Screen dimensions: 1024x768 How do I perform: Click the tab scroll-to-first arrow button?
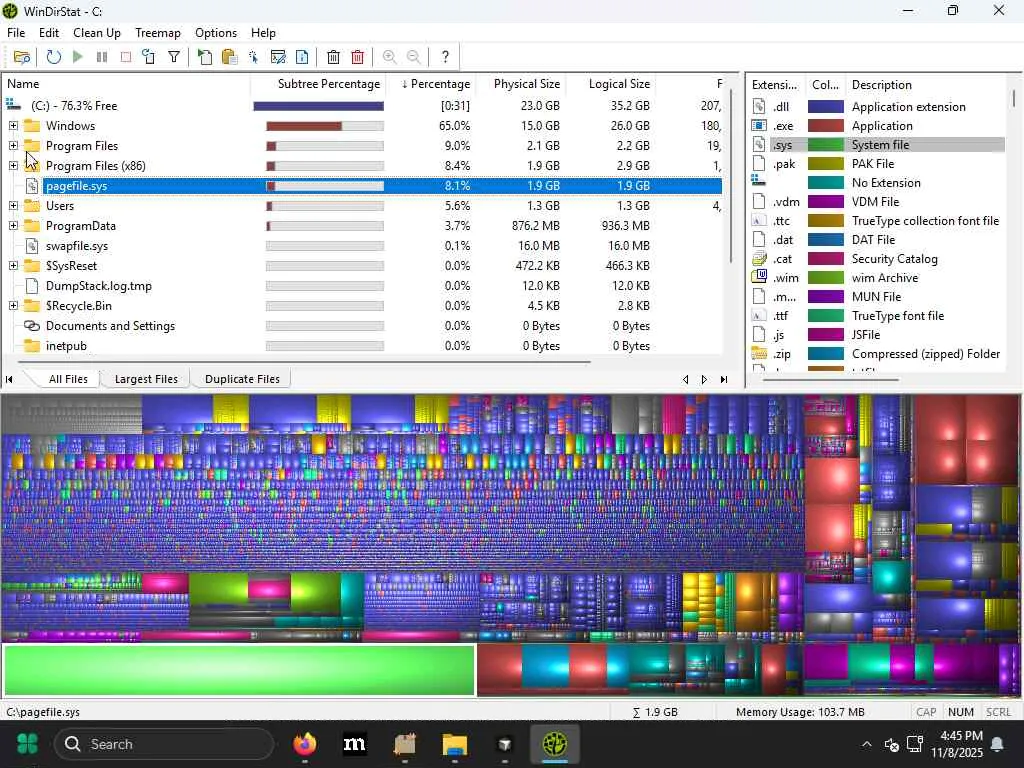(9, 379)
